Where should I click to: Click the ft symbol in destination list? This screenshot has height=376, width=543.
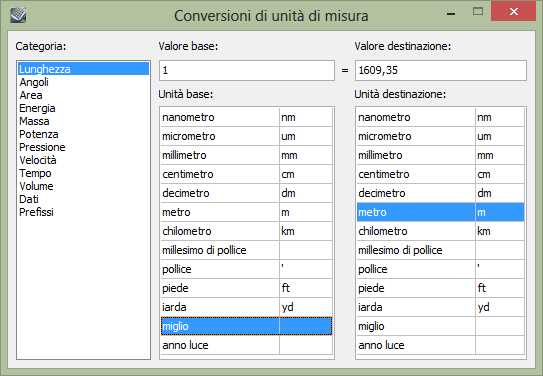482,288
